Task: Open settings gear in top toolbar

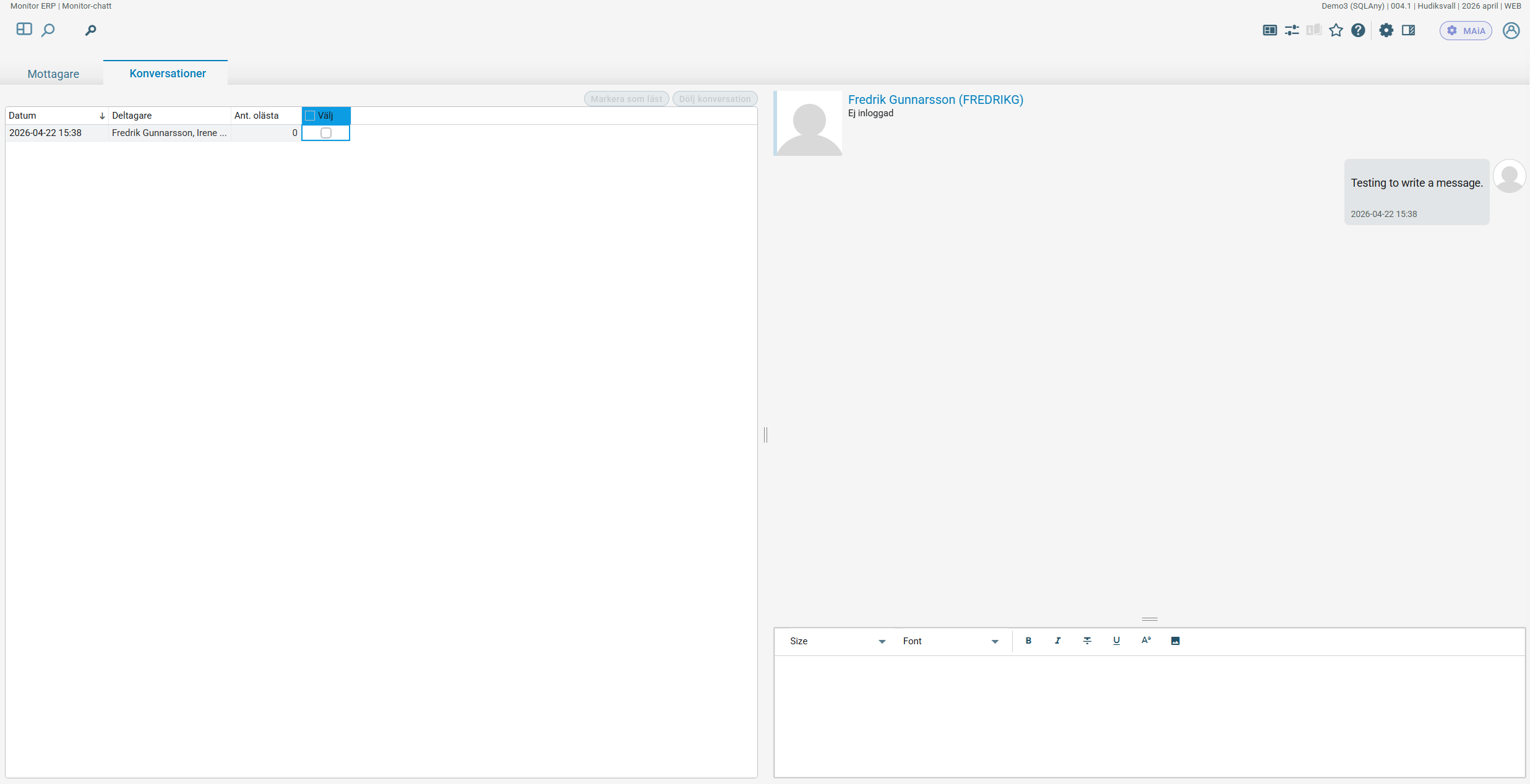Action: (1386, 30)
